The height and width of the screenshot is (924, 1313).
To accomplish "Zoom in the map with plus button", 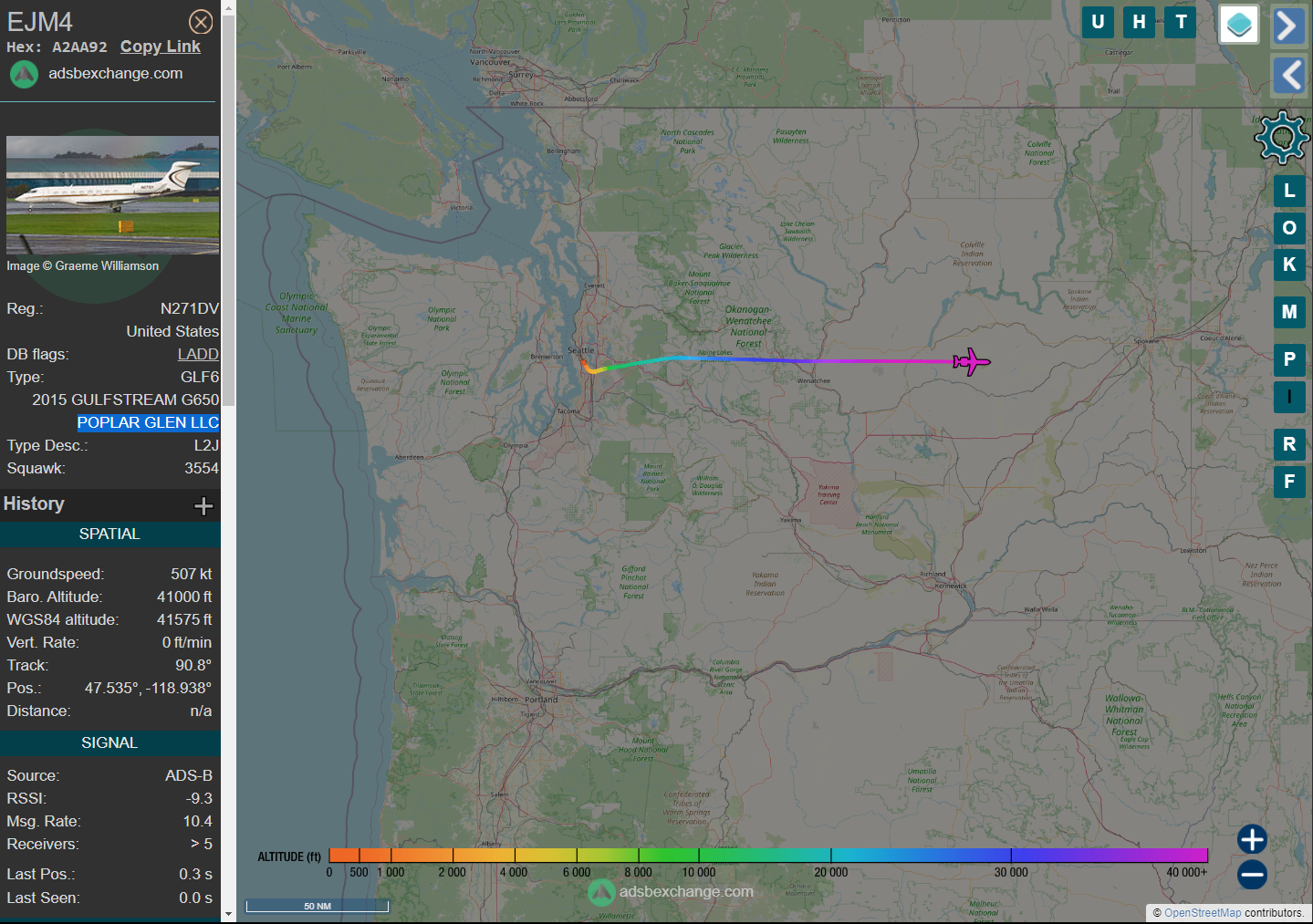I will 1252,839.
